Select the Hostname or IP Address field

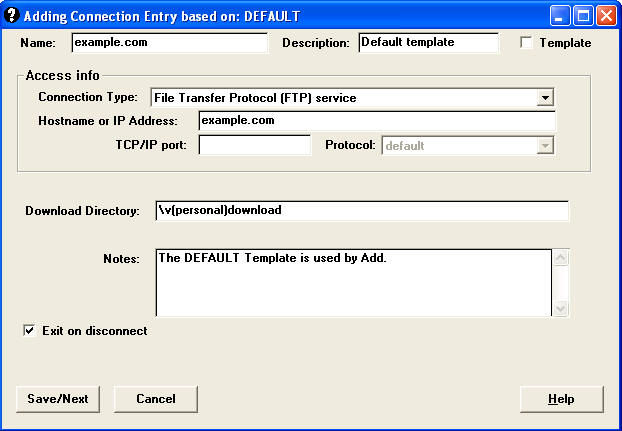376,121
